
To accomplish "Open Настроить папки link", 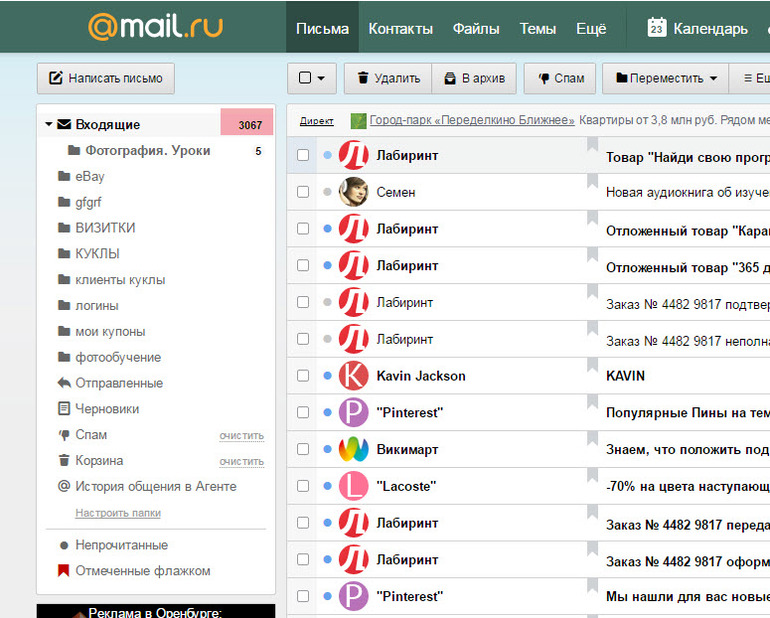I will pos(118,513).
